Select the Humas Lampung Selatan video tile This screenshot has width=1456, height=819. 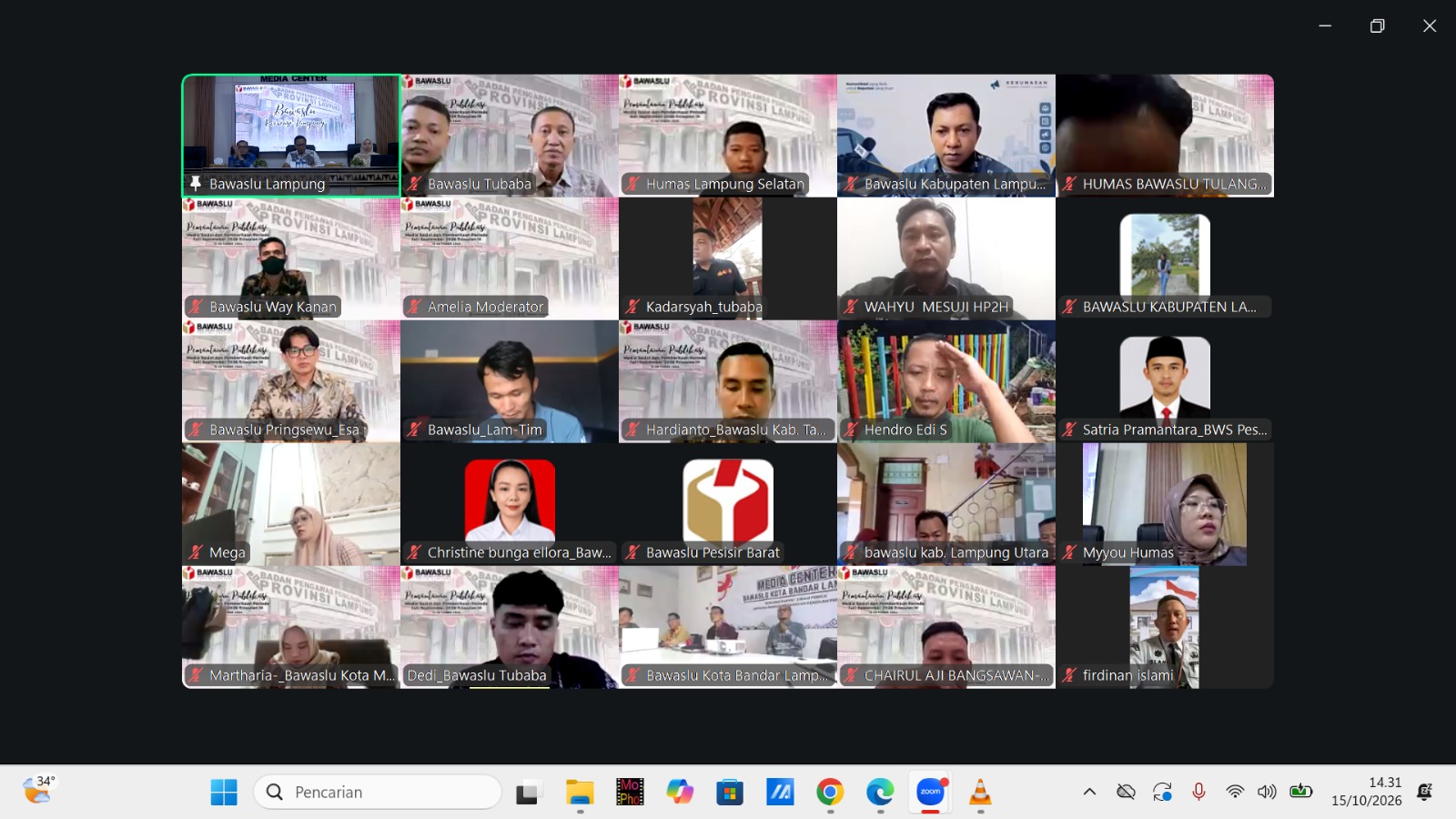point(728,136)
